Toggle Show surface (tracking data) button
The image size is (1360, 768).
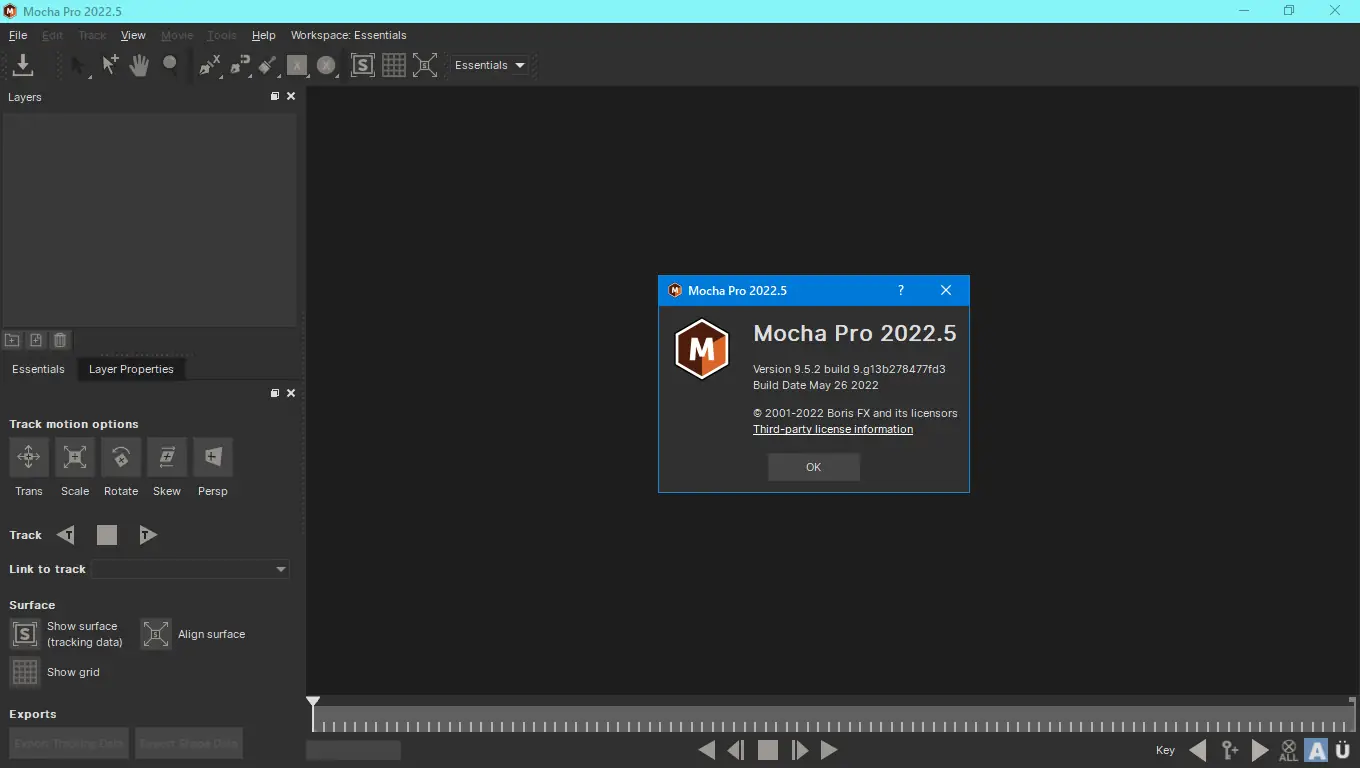pyautogui.click(x=24, y=634)
